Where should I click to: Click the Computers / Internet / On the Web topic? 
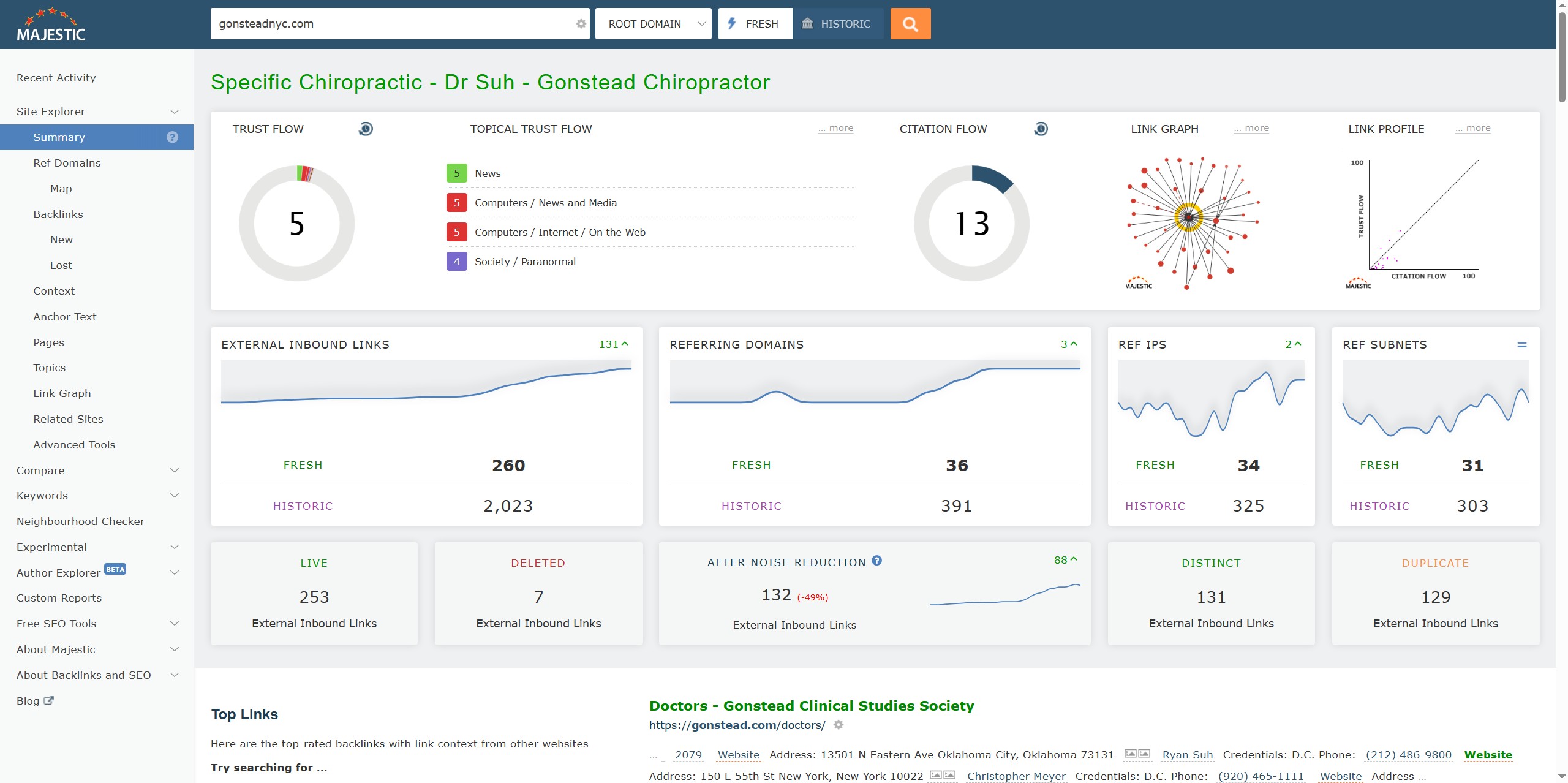[x=560, y=232]
